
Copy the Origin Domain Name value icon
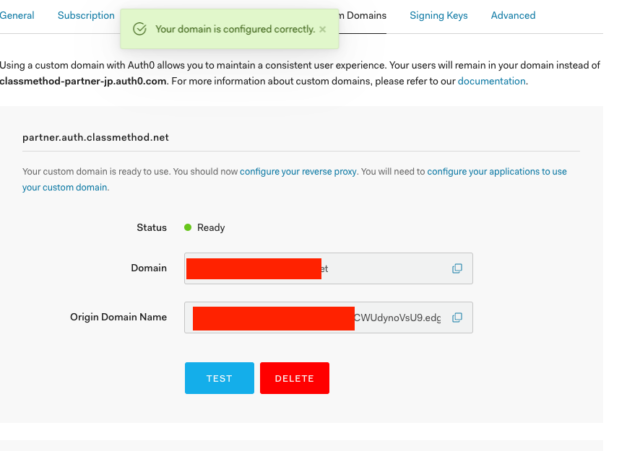pyautogui.click(x=457, y=318)
